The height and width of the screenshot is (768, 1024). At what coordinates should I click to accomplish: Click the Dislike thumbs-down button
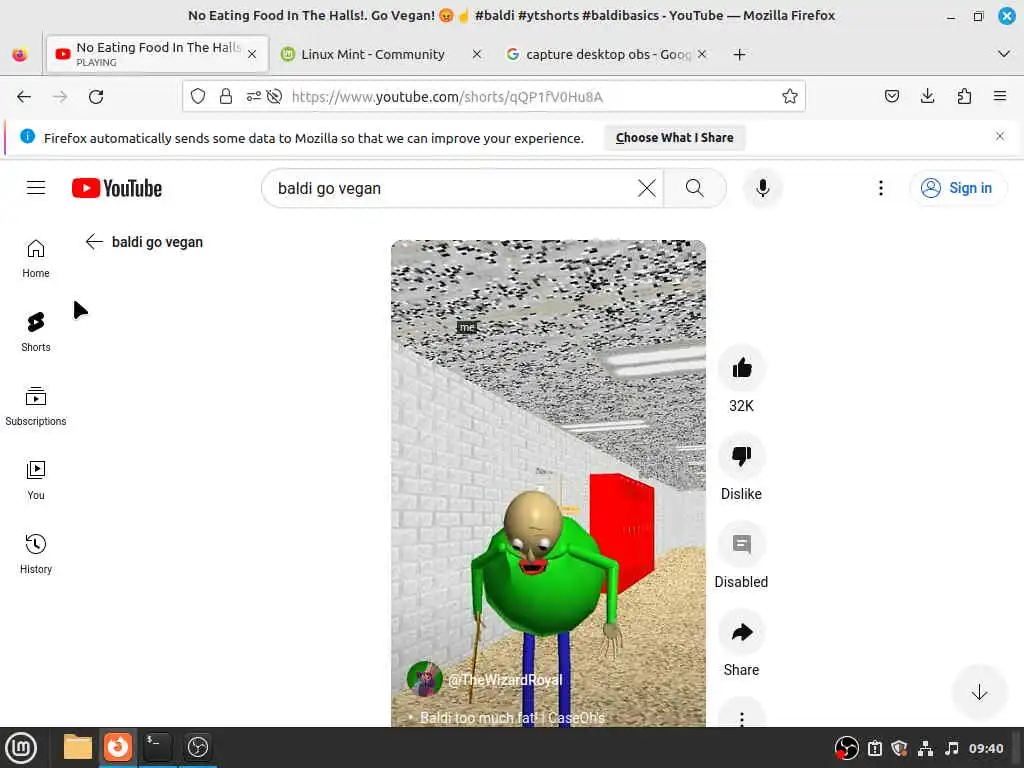point(741,456)
